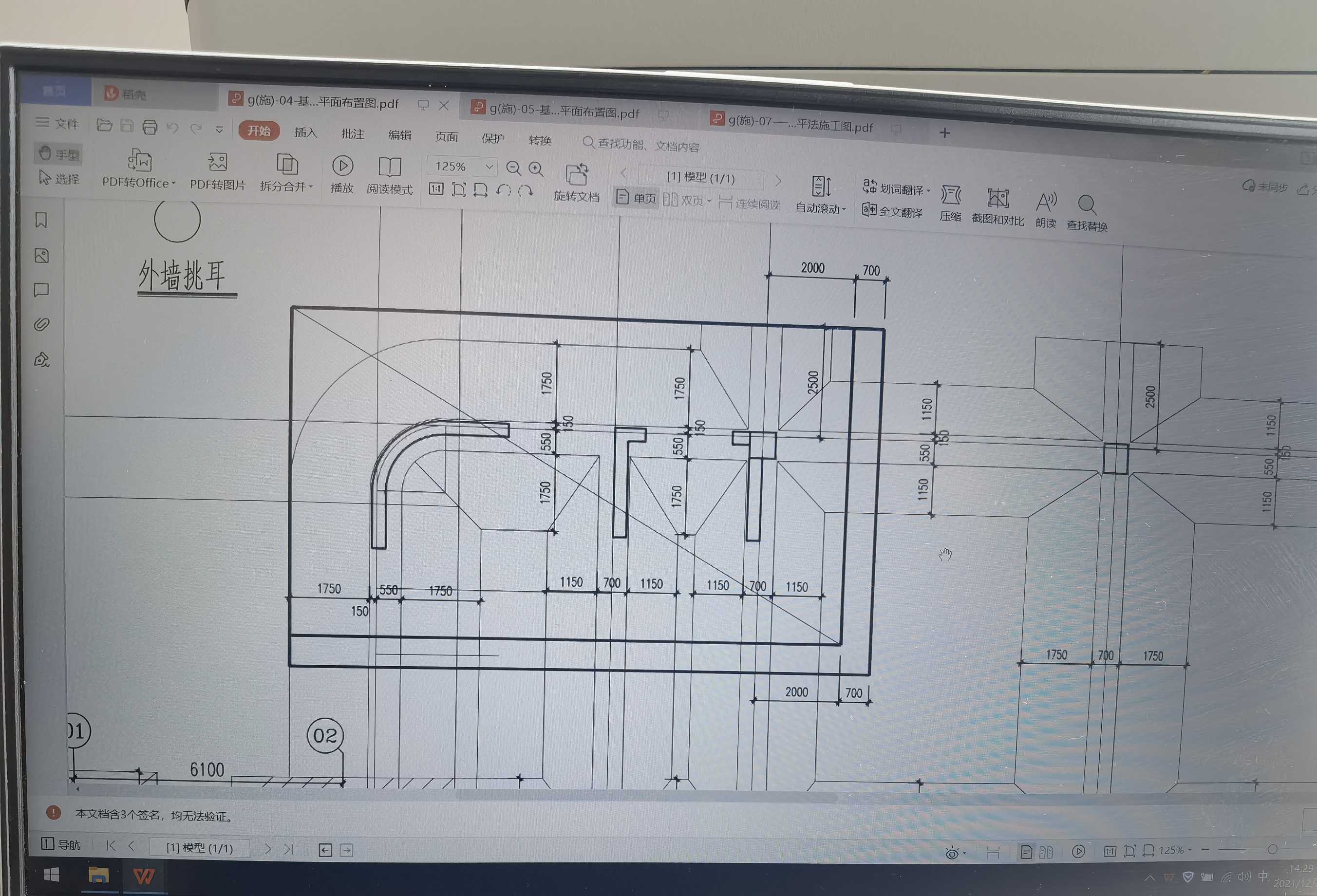Start 播放 slideshow playback
This screenshot has height=896, width=1317.
pyautogui.click(x=342, y=174)
